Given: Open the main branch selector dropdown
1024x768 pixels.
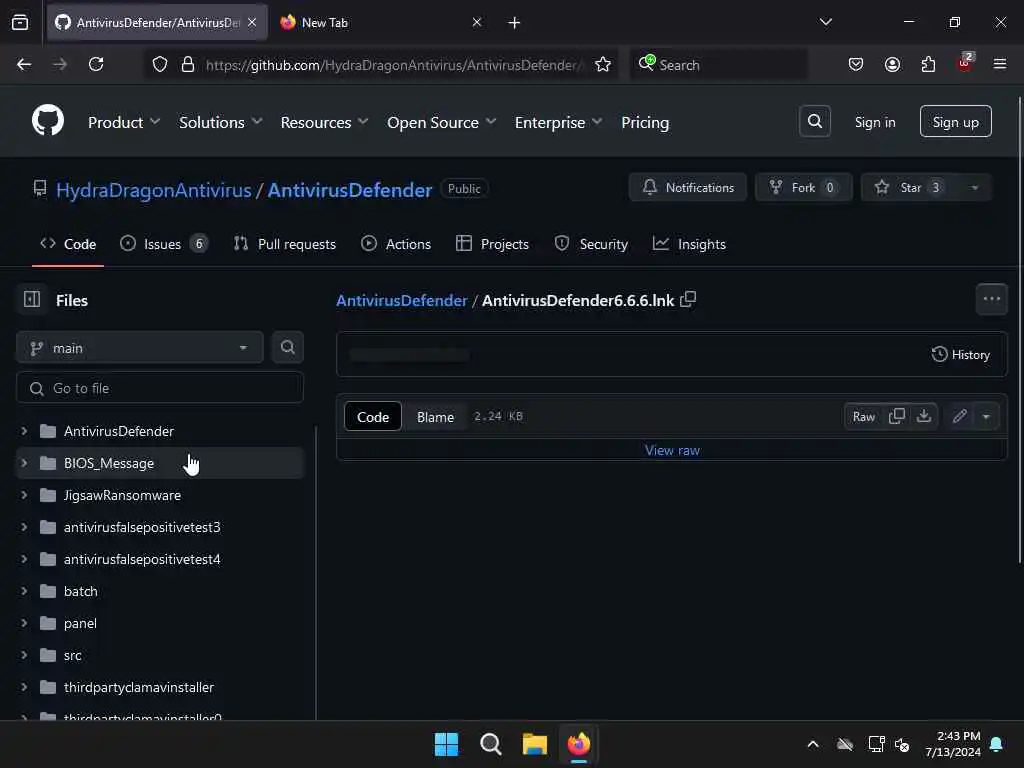Looking at the screenshot, I should pos(140,347).
